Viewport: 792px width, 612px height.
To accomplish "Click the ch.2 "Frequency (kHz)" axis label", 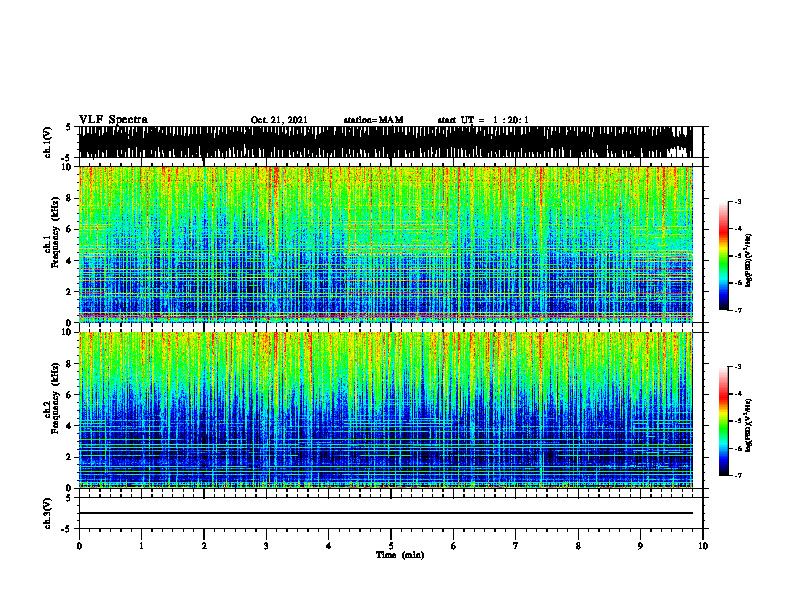I will click(x=55, y=398).
